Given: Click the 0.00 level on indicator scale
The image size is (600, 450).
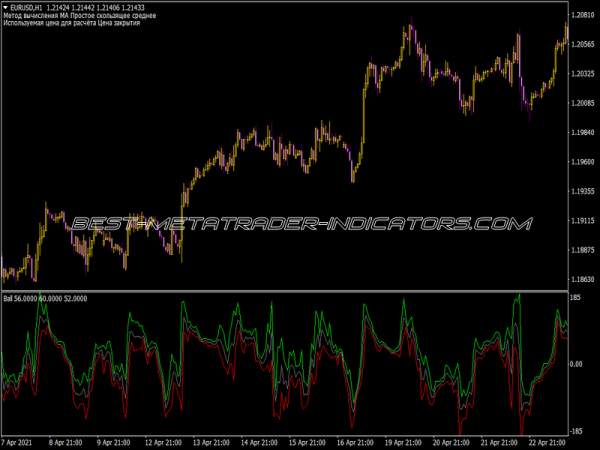Looking at the screenshot, I should (576, 364).
